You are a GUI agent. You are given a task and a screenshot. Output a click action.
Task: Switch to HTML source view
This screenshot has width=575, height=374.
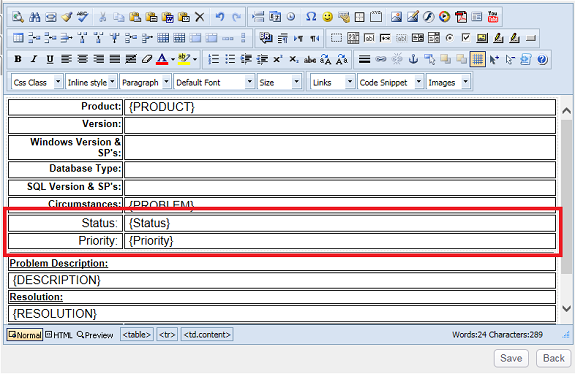59,335
